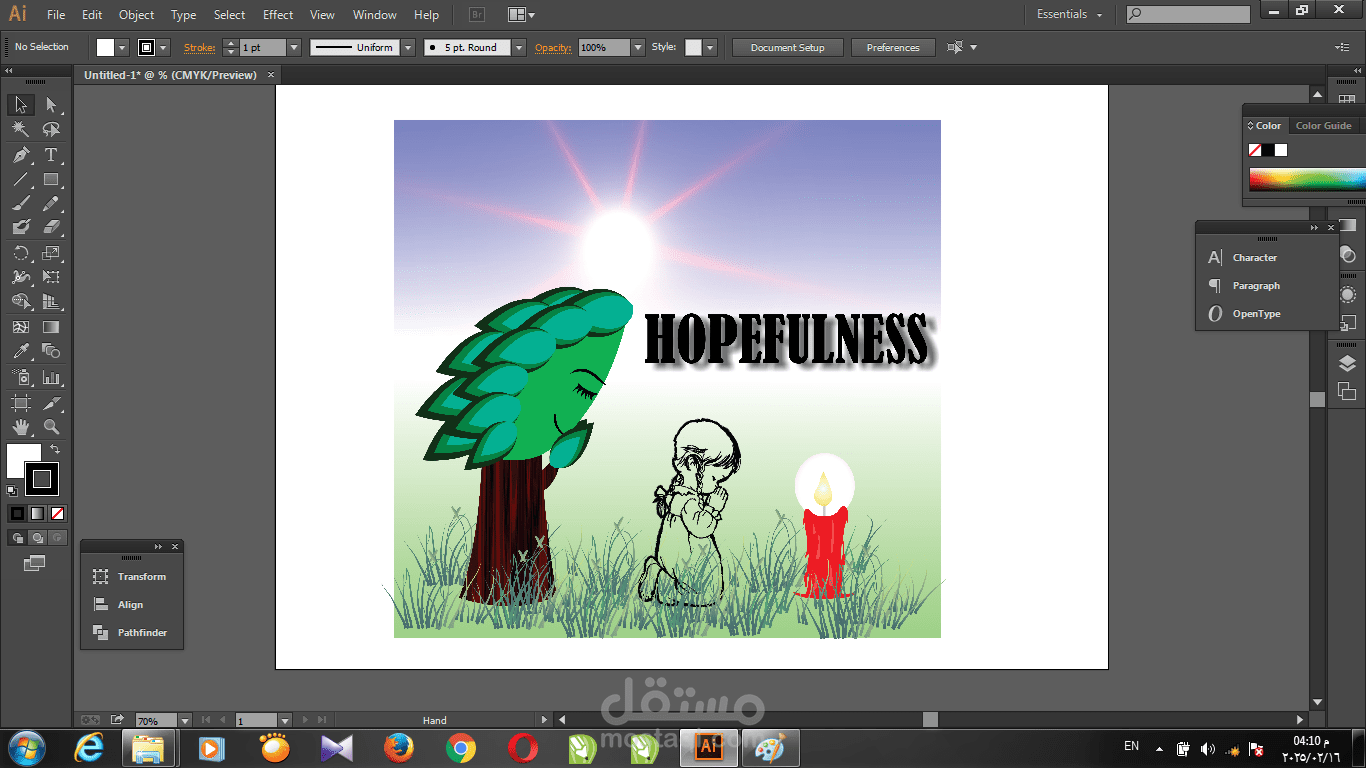Switch to the Color Guide tab

[x=1323, y=126]
